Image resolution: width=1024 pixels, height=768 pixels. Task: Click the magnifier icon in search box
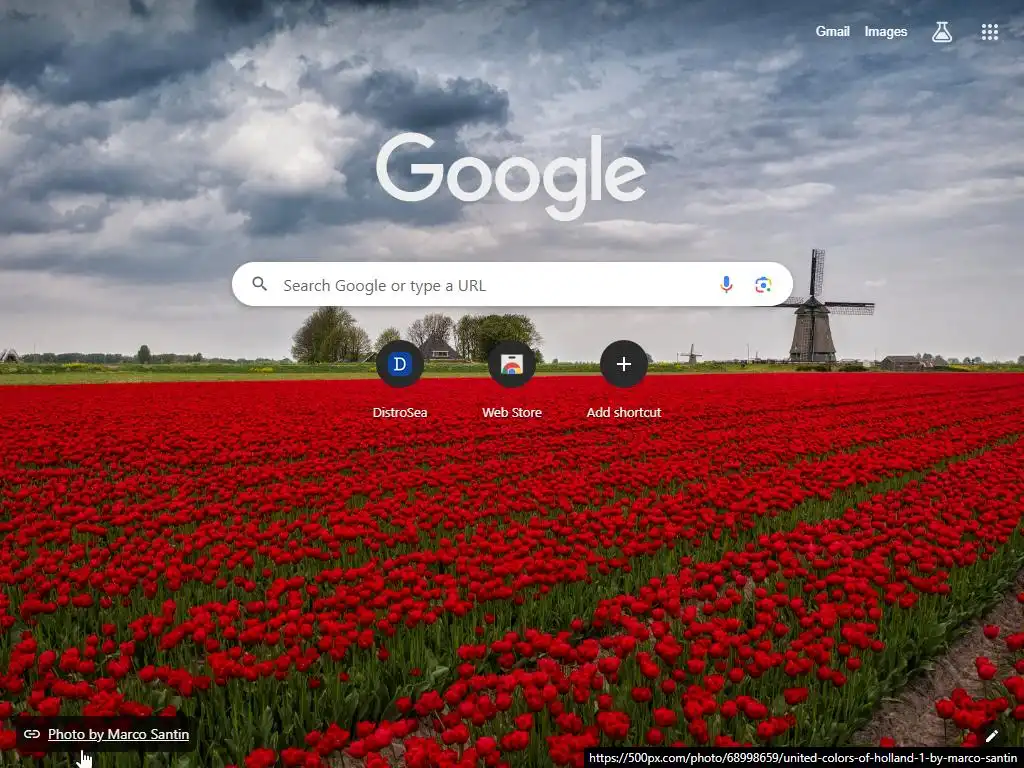tap(260, 284)
